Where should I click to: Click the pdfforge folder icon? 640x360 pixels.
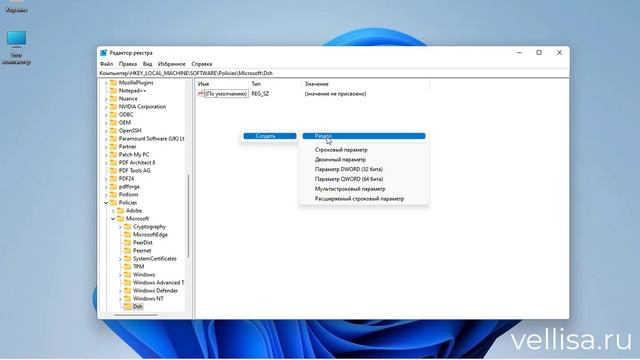[113, 187]
